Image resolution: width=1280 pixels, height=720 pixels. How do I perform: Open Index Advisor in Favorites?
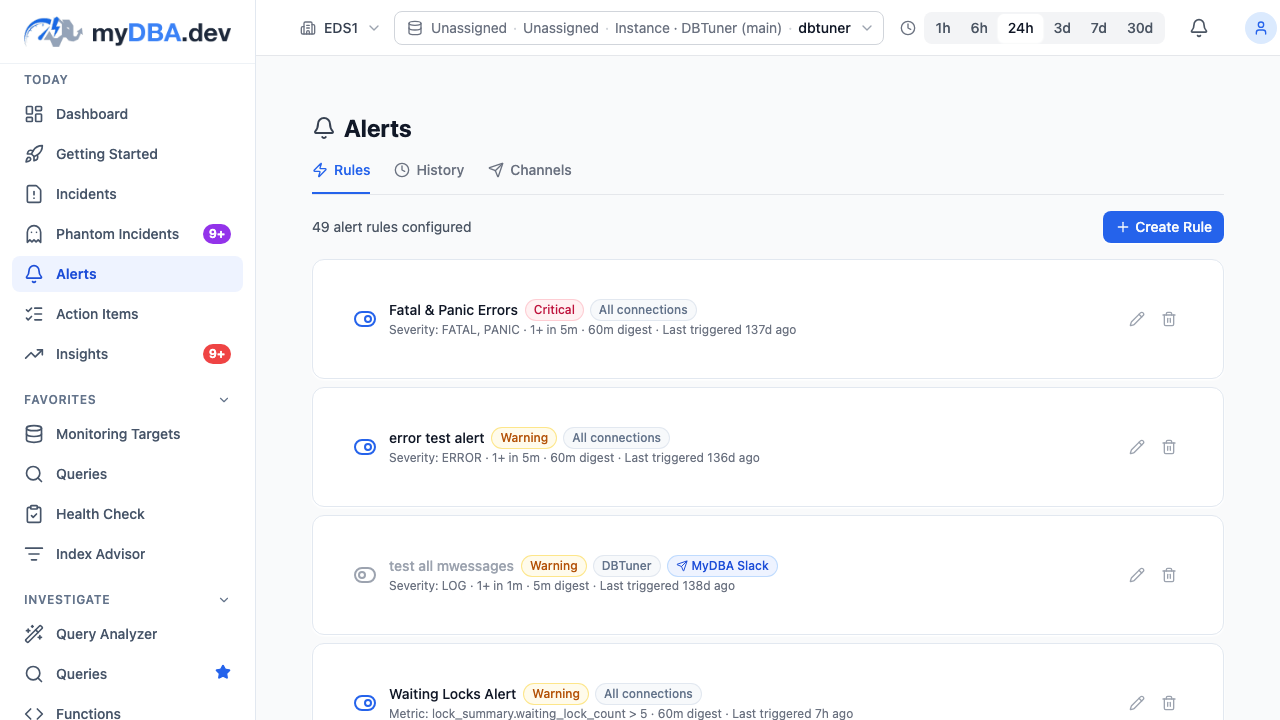pos(127,554)
